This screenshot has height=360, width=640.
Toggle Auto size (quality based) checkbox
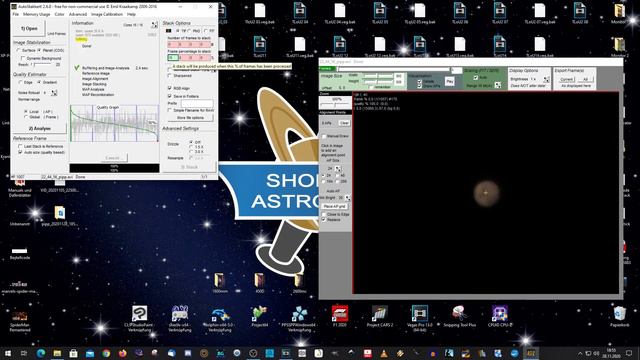(x=20, y=152)
